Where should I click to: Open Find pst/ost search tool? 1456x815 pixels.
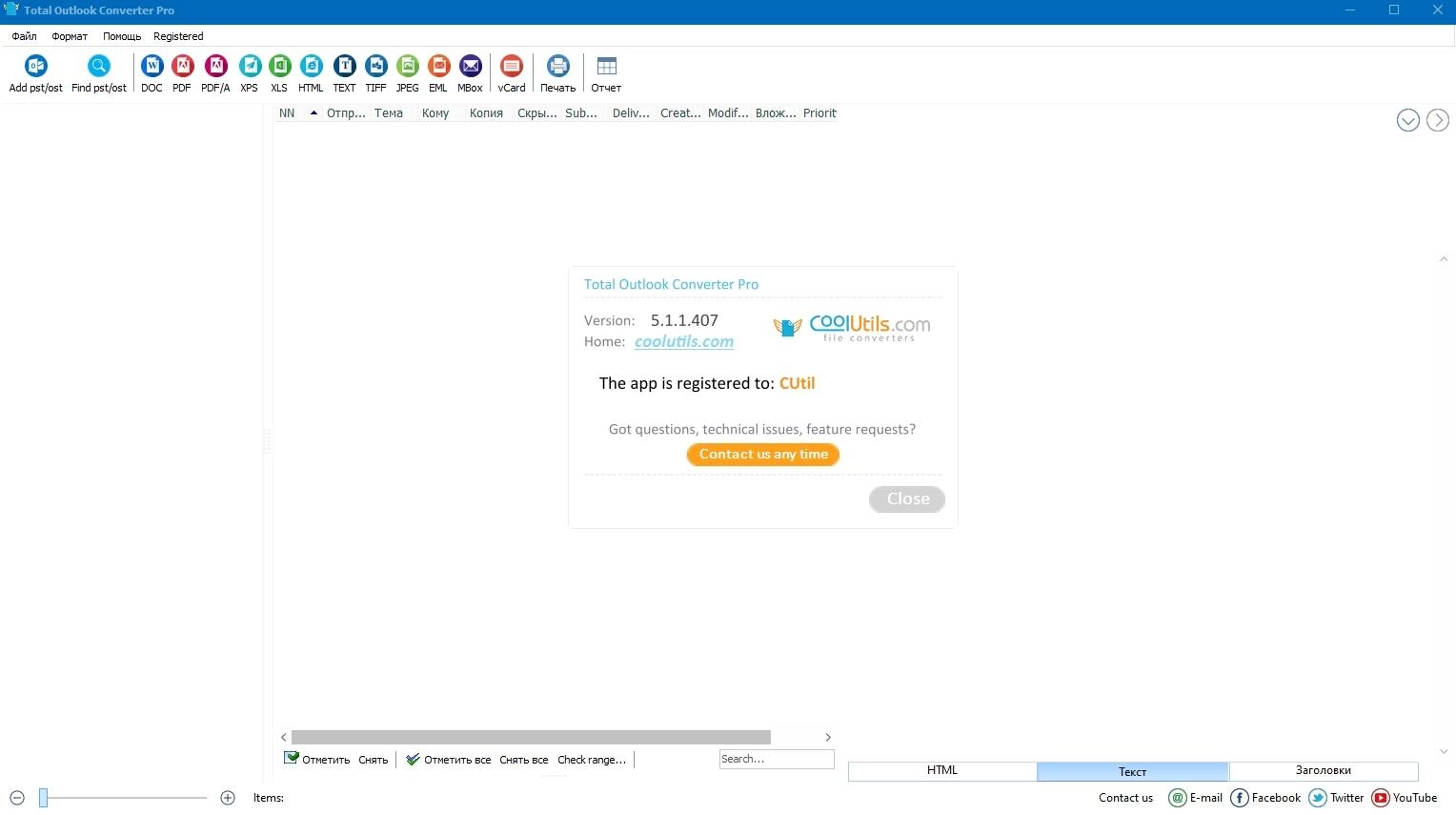[x=99, y=73]
